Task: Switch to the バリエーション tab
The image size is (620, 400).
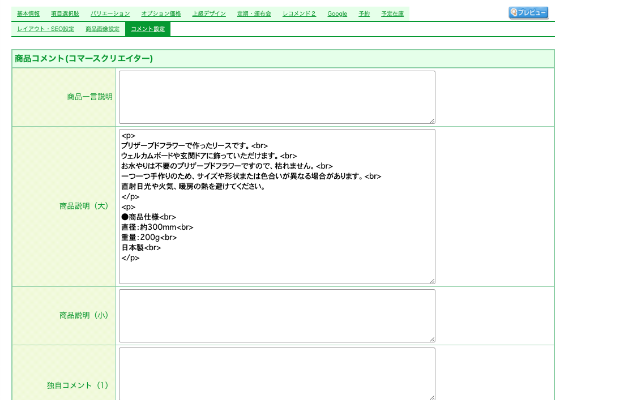Action: [x=110, y=14]
